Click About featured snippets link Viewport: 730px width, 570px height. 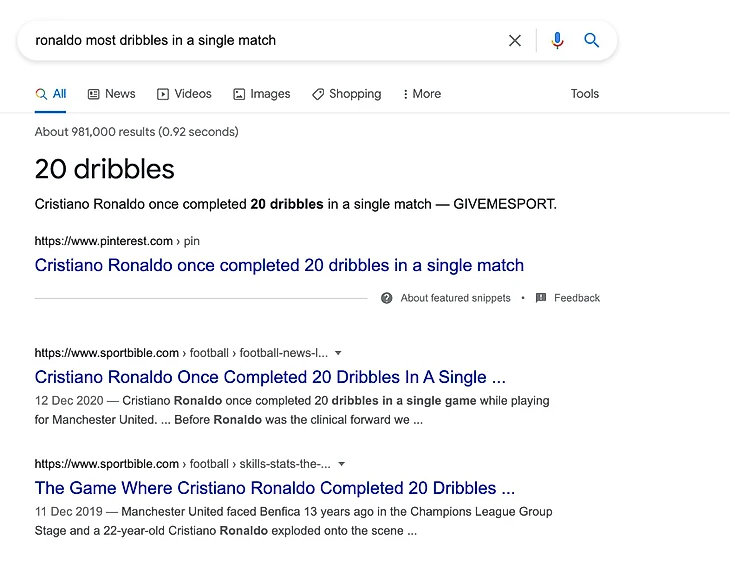(x=455, y=298)
